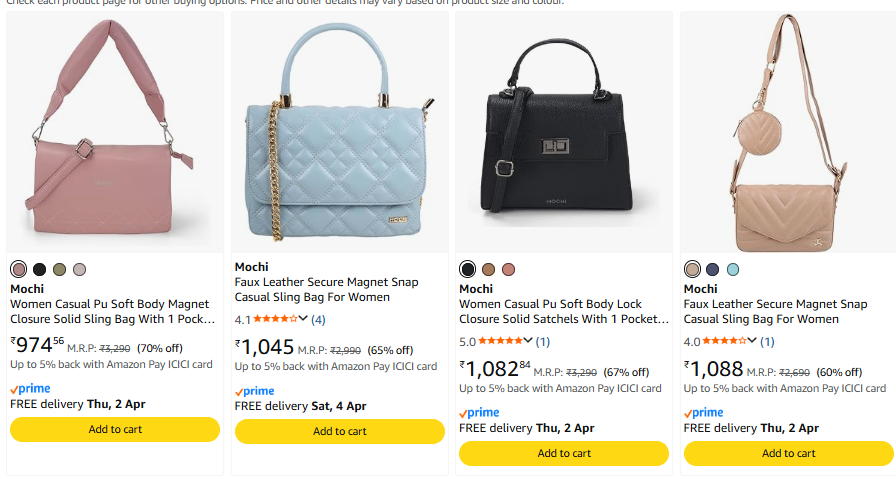Expand the rating popover arrow next to 4.1 stars
This screenshot has height=479, width=896.
tap(303, 319)
